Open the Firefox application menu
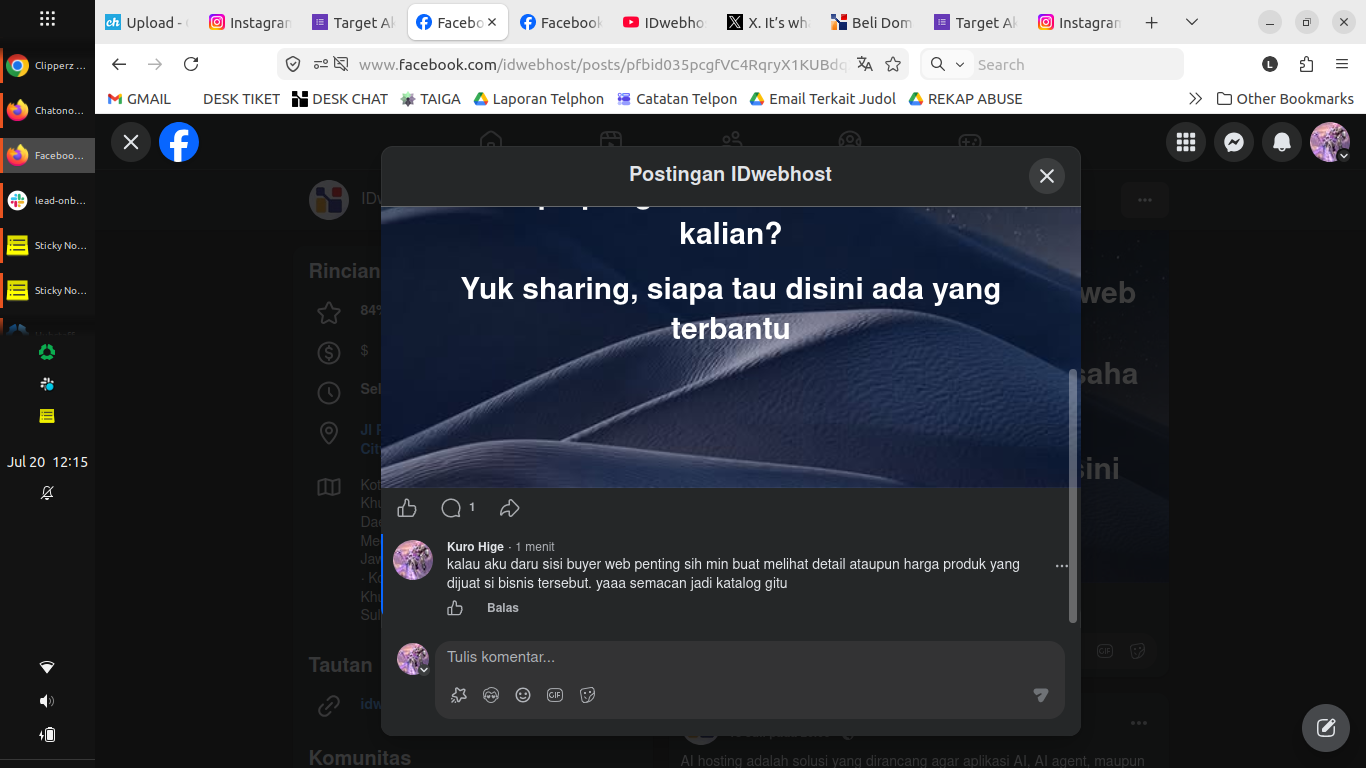 [x=1342, y=64]
